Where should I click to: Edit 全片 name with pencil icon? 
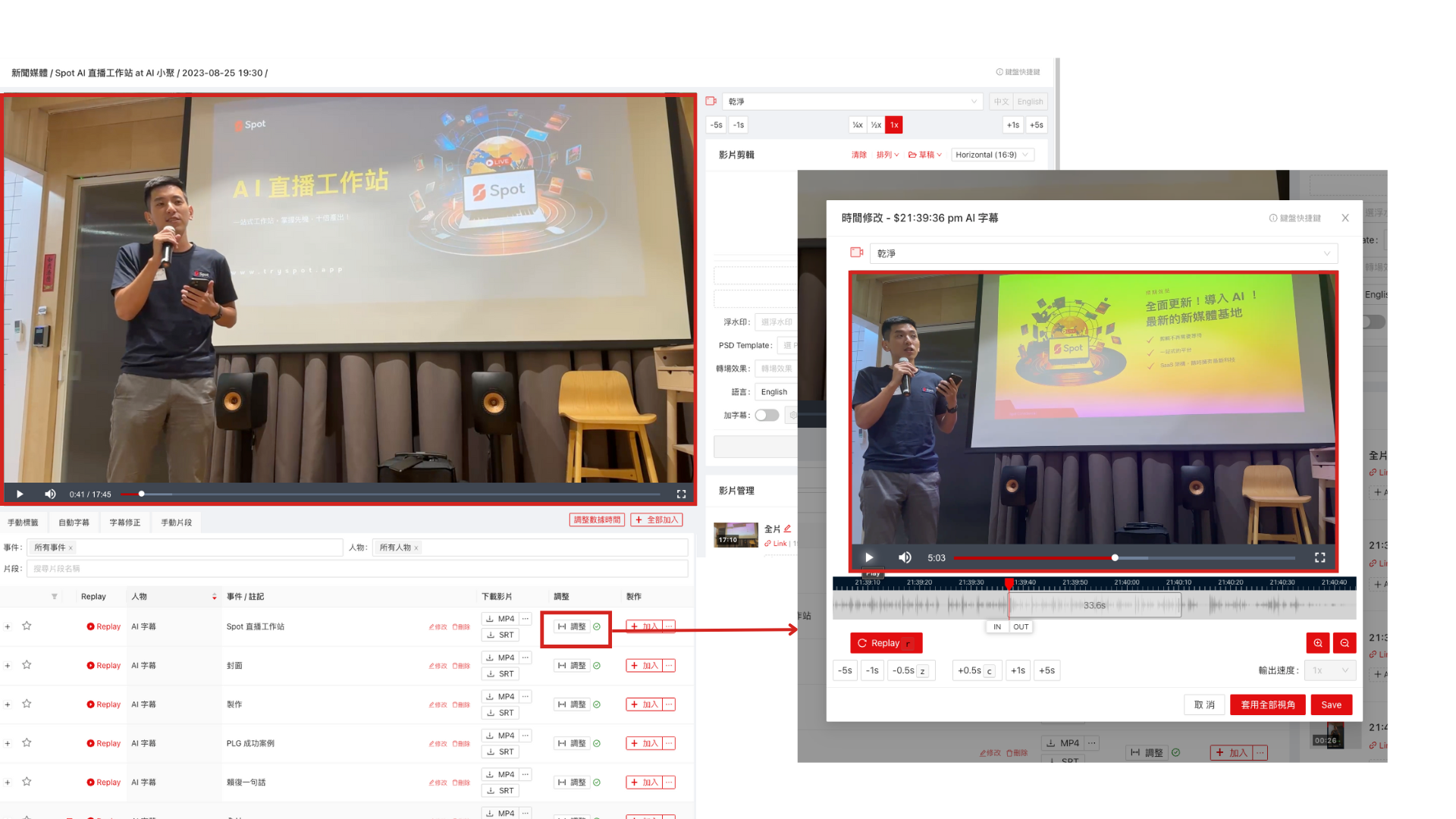point(787,529)
